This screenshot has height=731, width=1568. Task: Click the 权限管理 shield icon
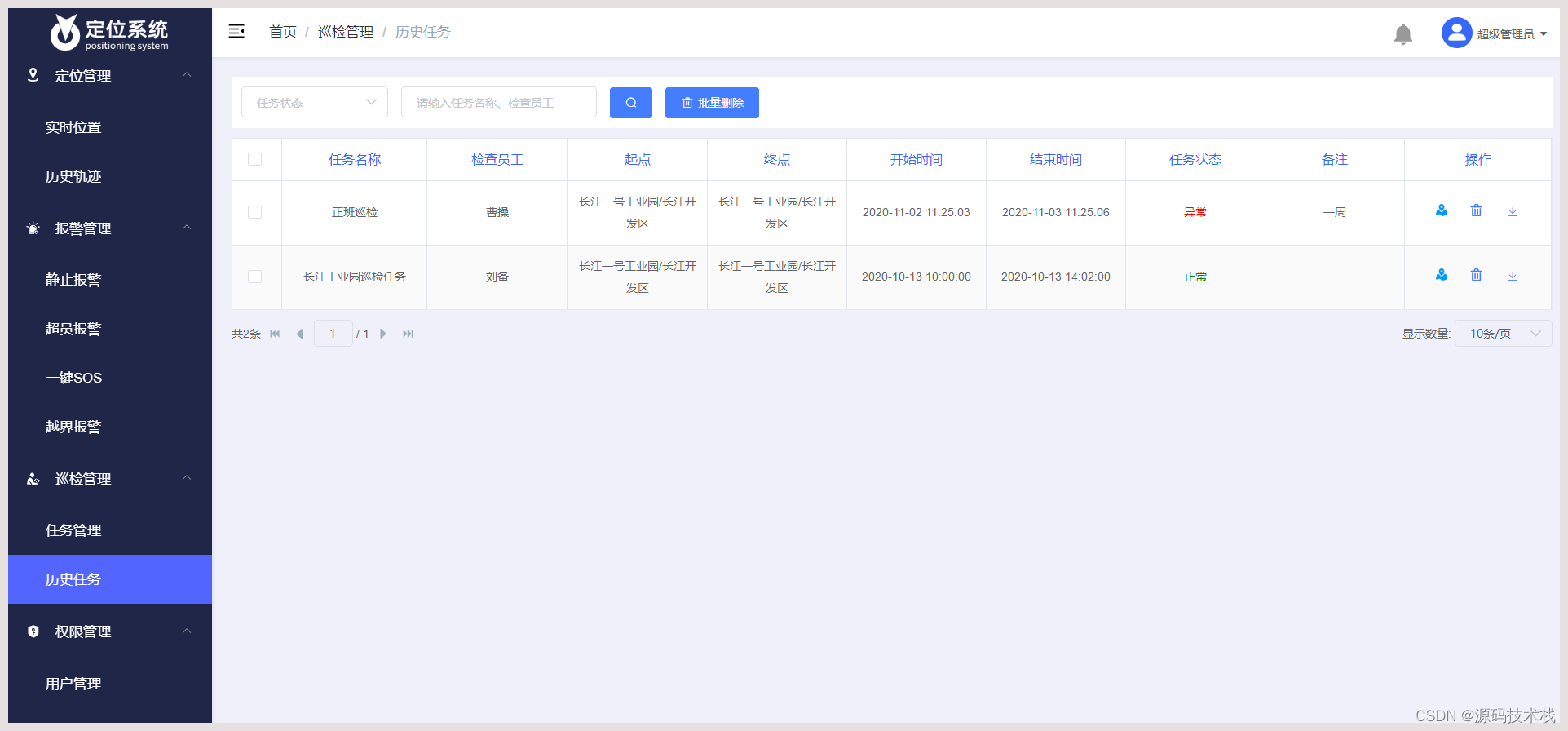pos(33,631)
